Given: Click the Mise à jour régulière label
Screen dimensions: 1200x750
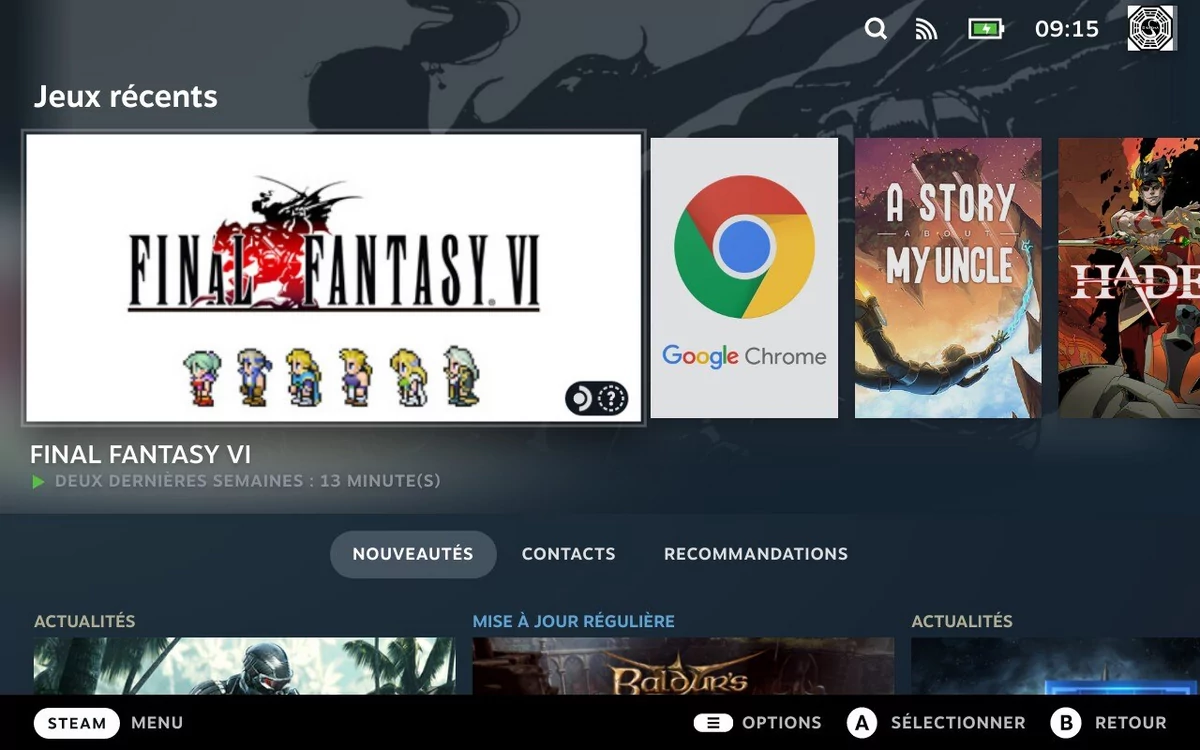Looking at the screenshot, I should (x=574, y=621).
